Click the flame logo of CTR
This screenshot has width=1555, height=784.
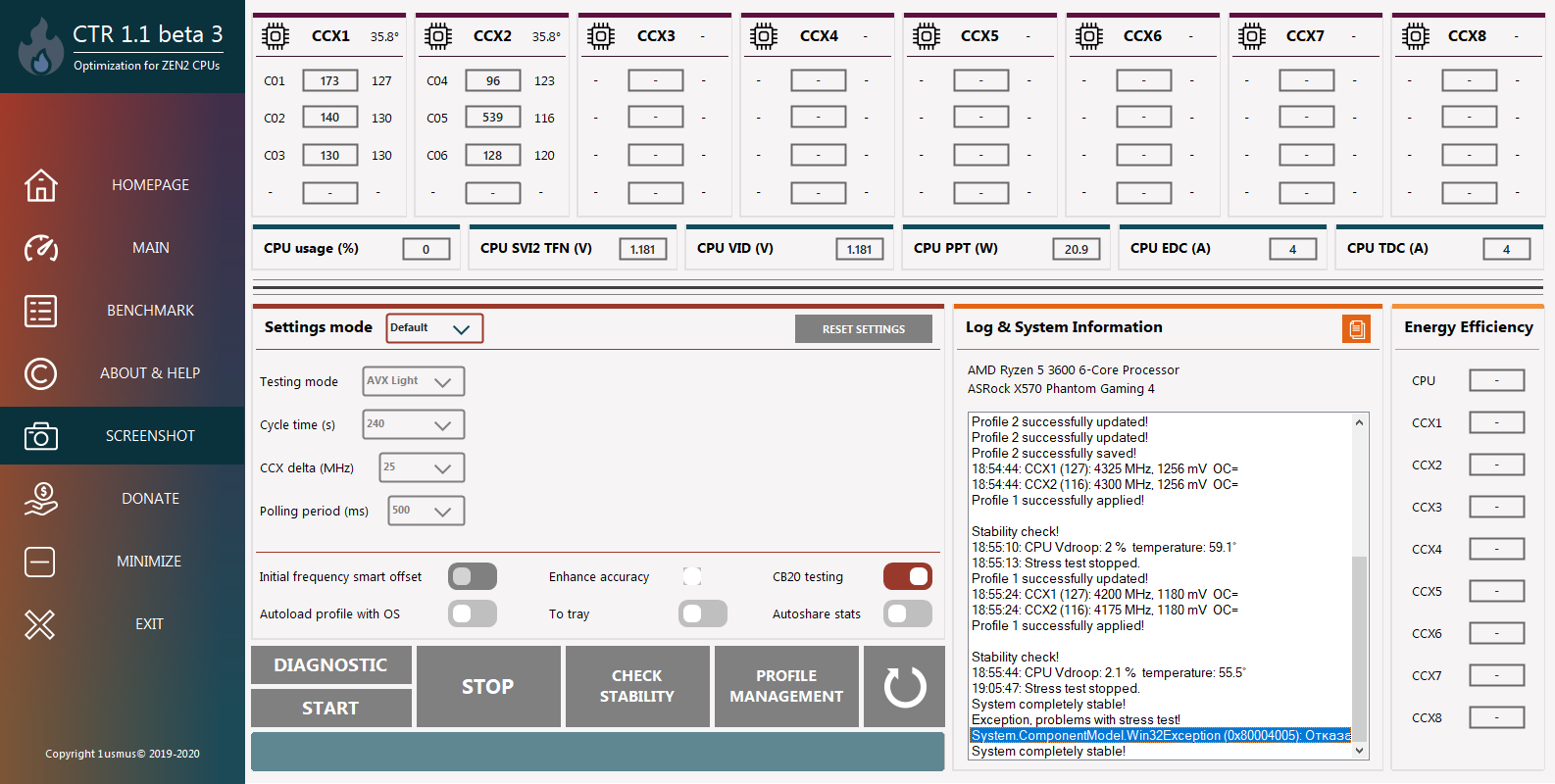pyautogui.click(x=40, y=47)
